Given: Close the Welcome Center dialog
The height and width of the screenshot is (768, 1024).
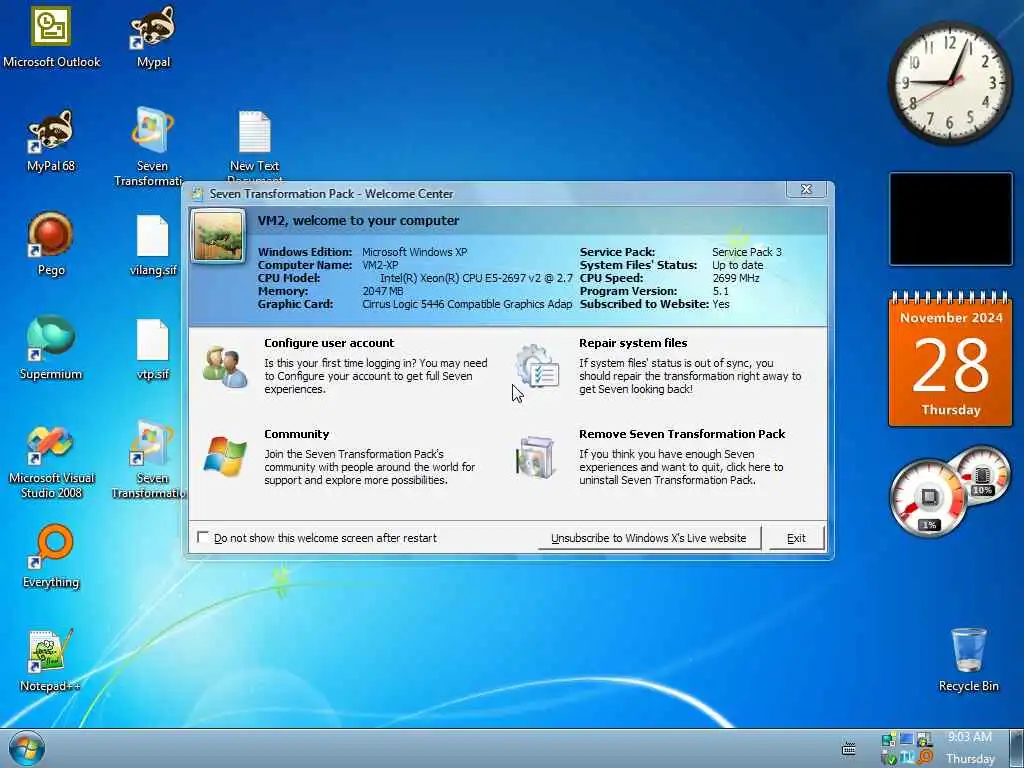Looking at the screenshot, I should (x=806, y=189).
